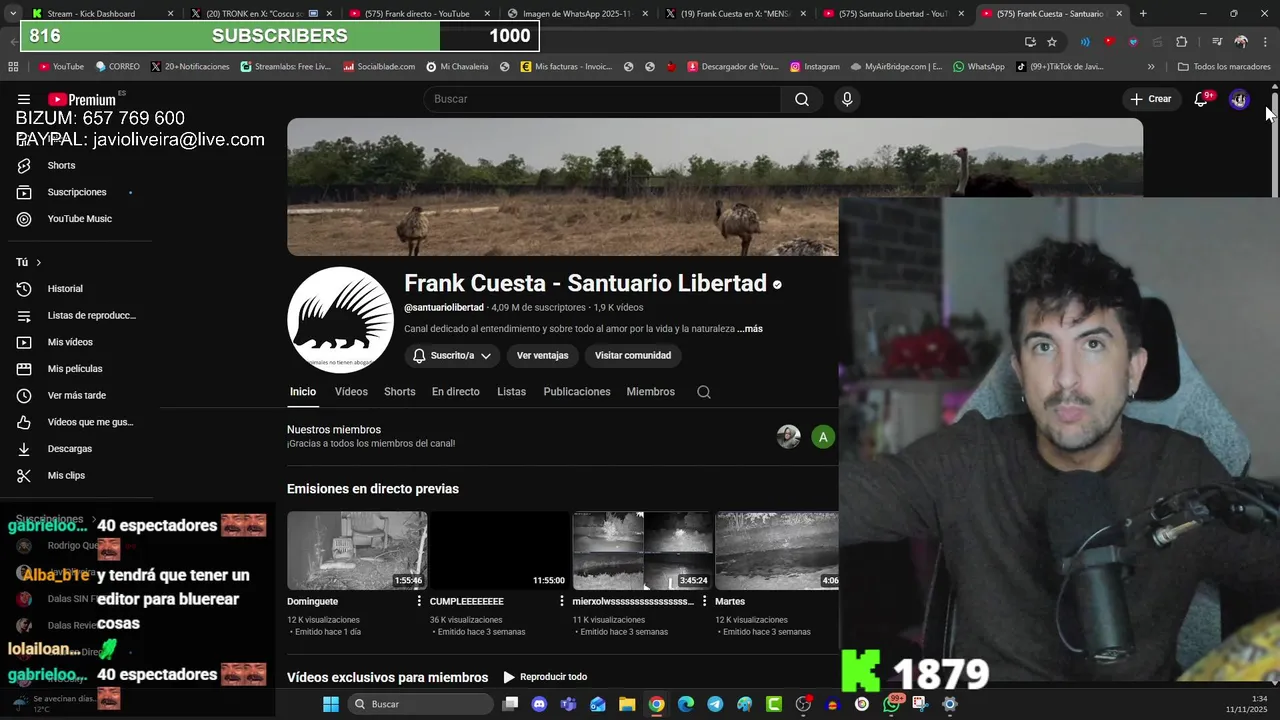Screen dimensions: 1280x720
Task: Focus the YouTube Buscar search field
Action: (602, 99)
